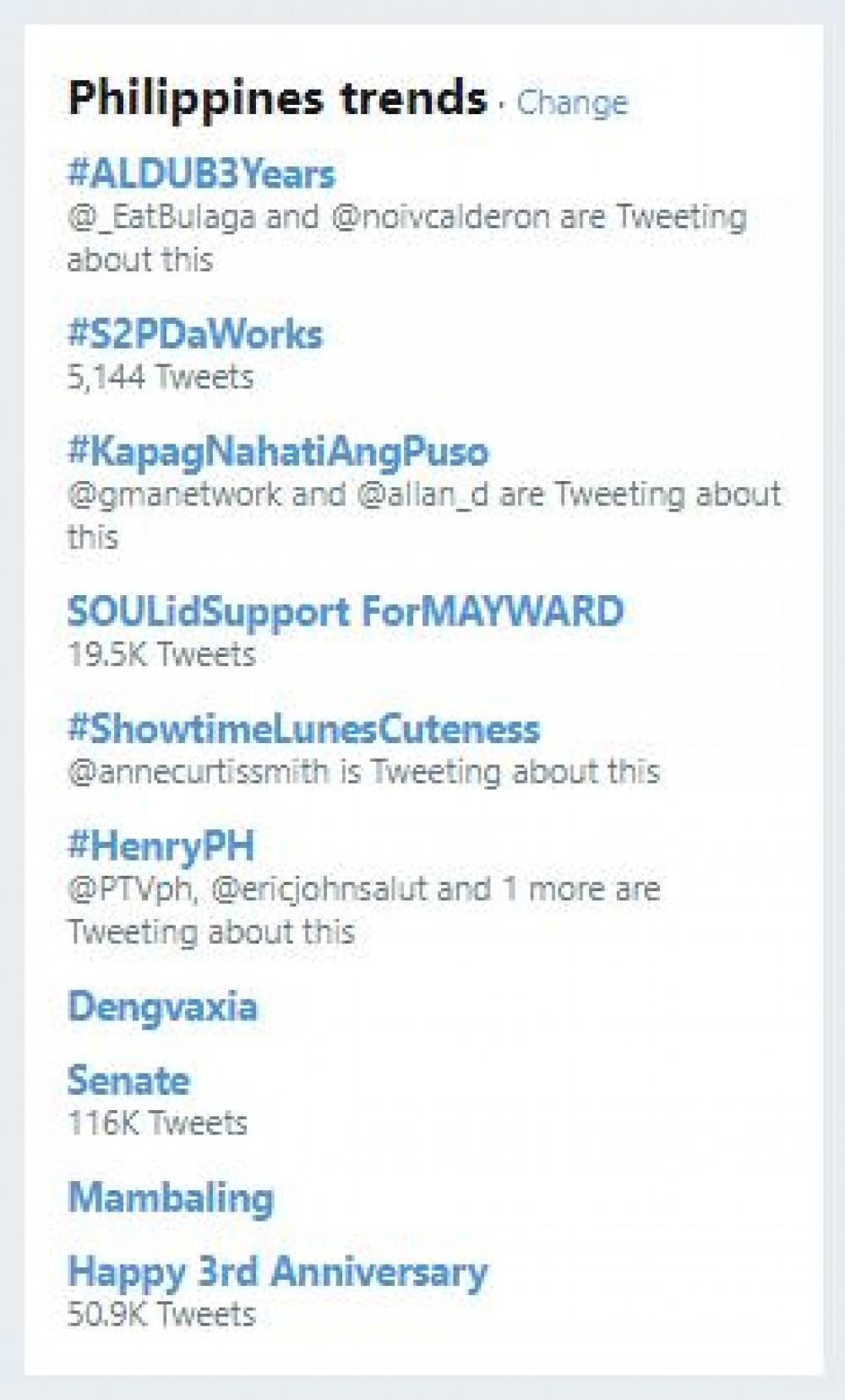Open the #ALDUB3Years trending hashtag
Viewport: 845px width, 1400px height.
(201, 174)
